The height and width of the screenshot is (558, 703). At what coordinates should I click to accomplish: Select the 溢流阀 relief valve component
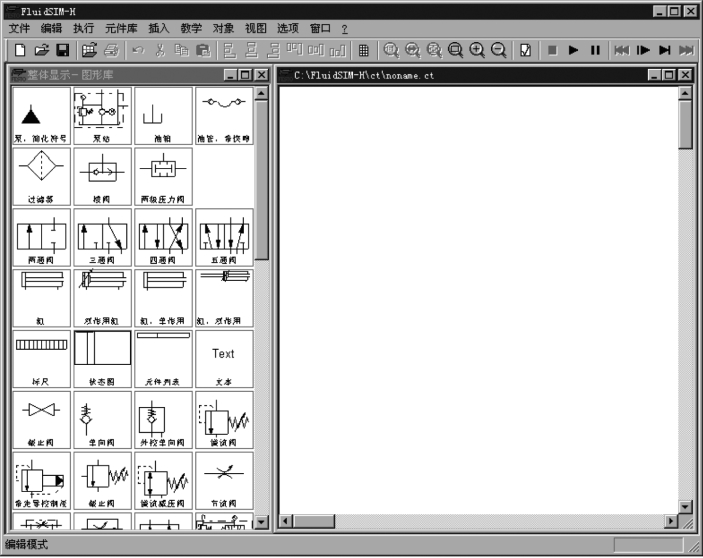point(224,420)
